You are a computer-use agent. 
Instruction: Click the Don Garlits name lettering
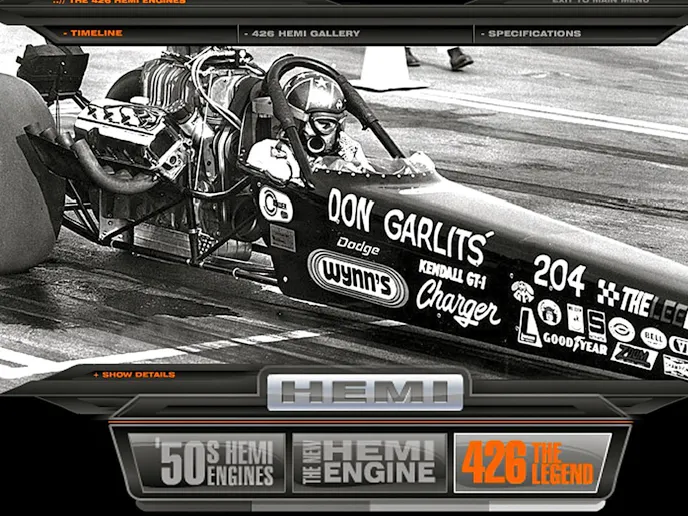coord(409,224)
